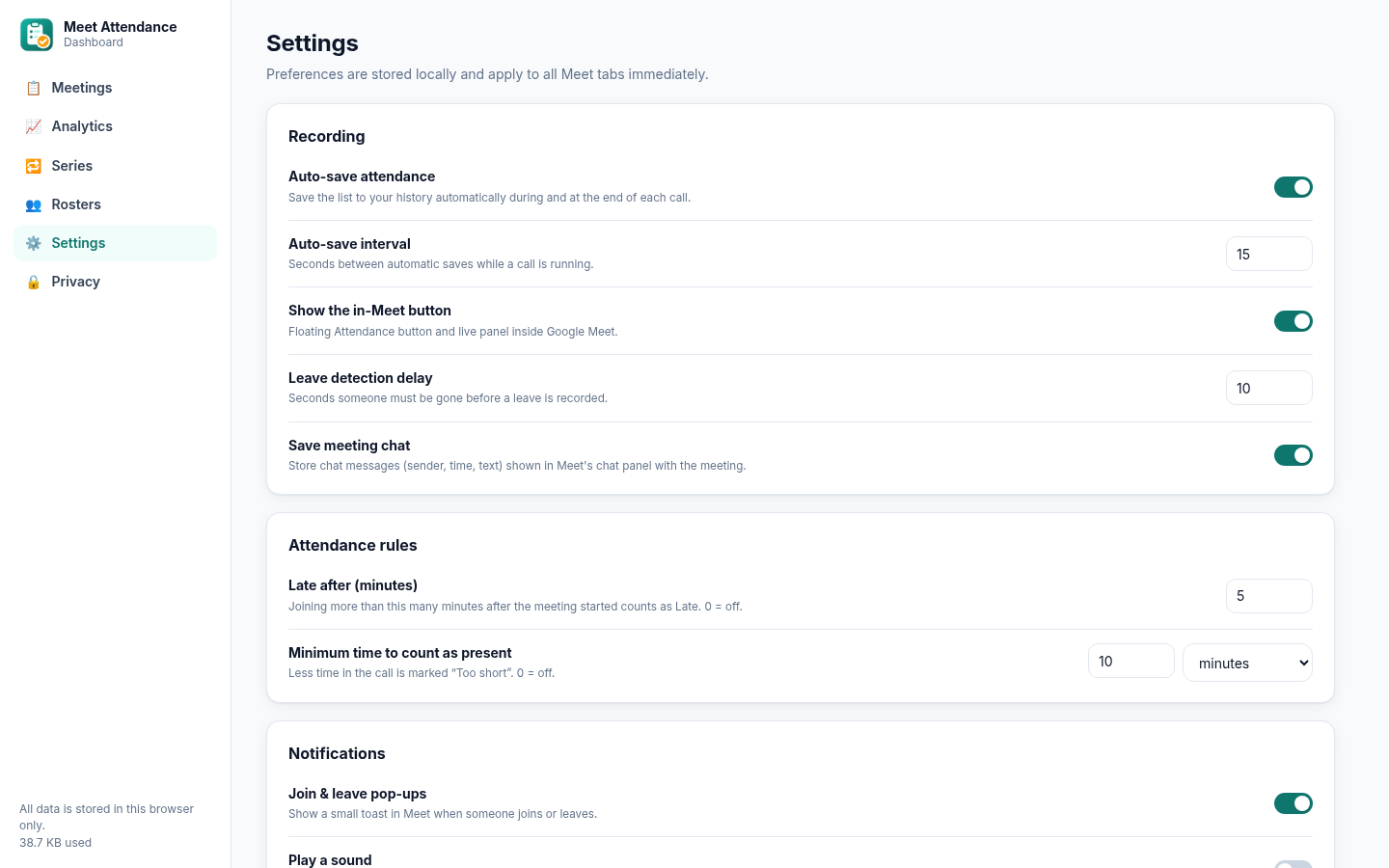Click the 'Save meeting chat' label
1389x868 pixels.
[x=349, y=446]
